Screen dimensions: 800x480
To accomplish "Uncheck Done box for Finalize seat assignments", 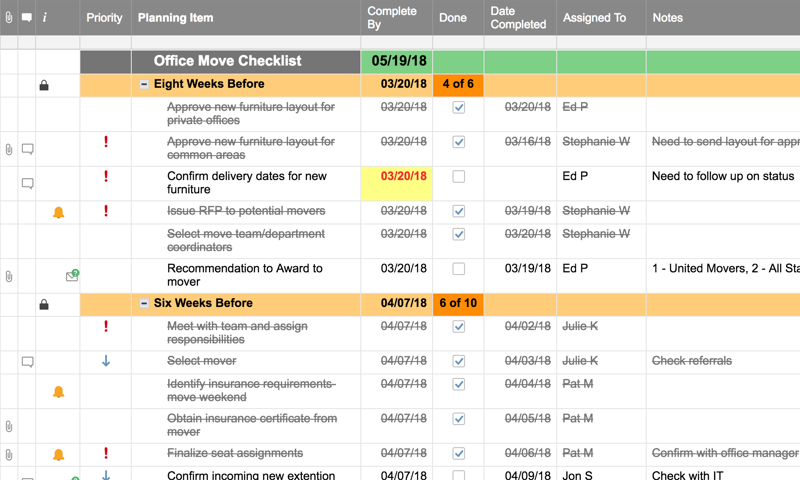I will pyautogui.click(x=458, y=453).
